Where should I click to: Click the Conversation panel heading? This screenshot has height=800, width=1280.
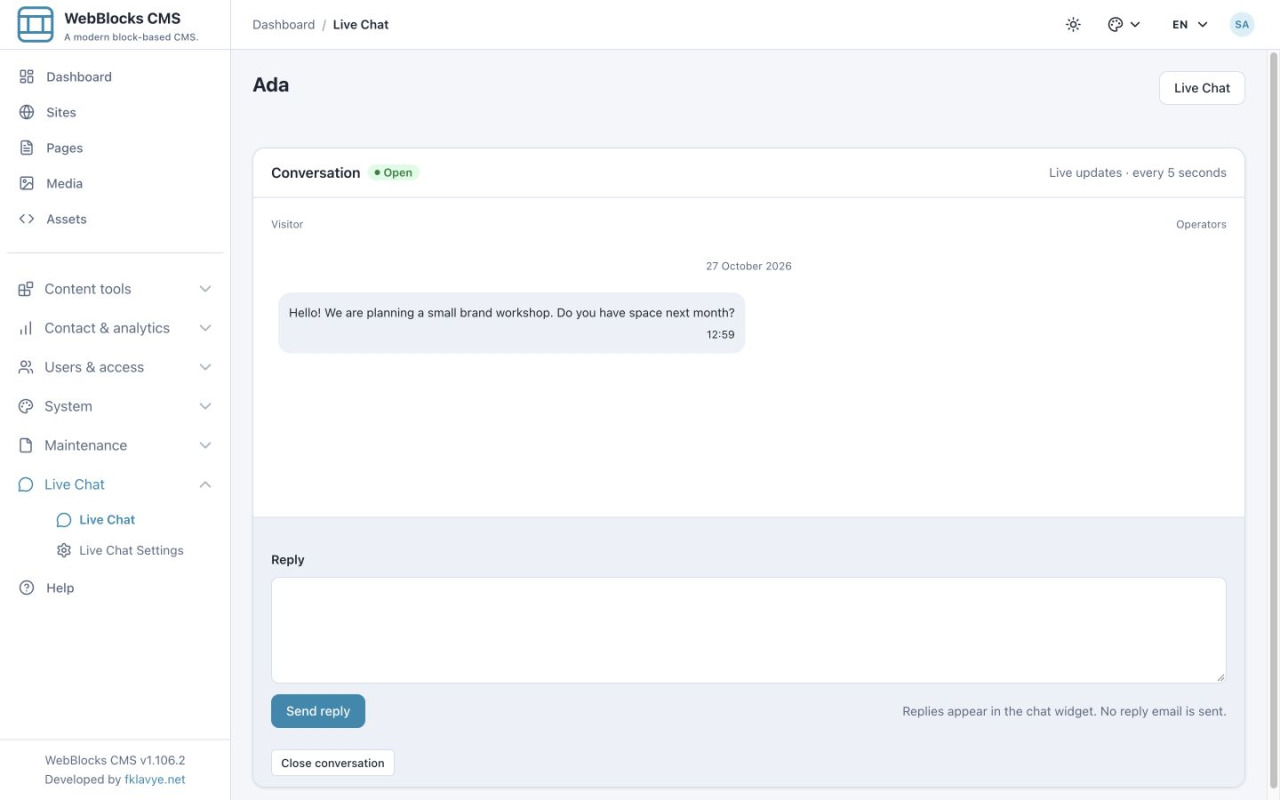tap(315, 173)
